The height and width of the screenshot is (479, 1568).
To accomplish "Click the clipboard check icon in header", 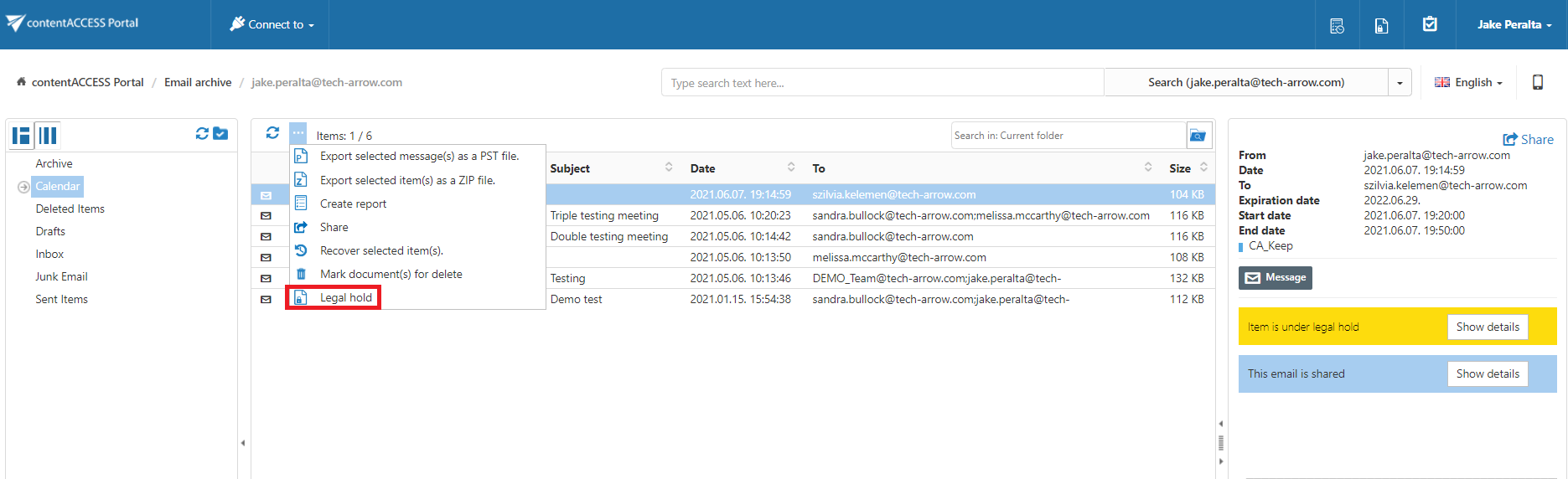I will coord(1430,25).
